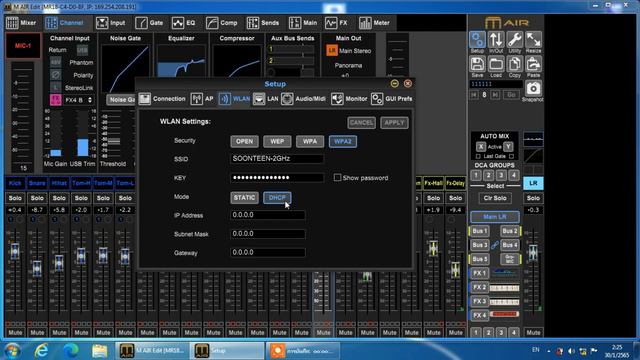Click the Subnet Mask field

point(268,234)
